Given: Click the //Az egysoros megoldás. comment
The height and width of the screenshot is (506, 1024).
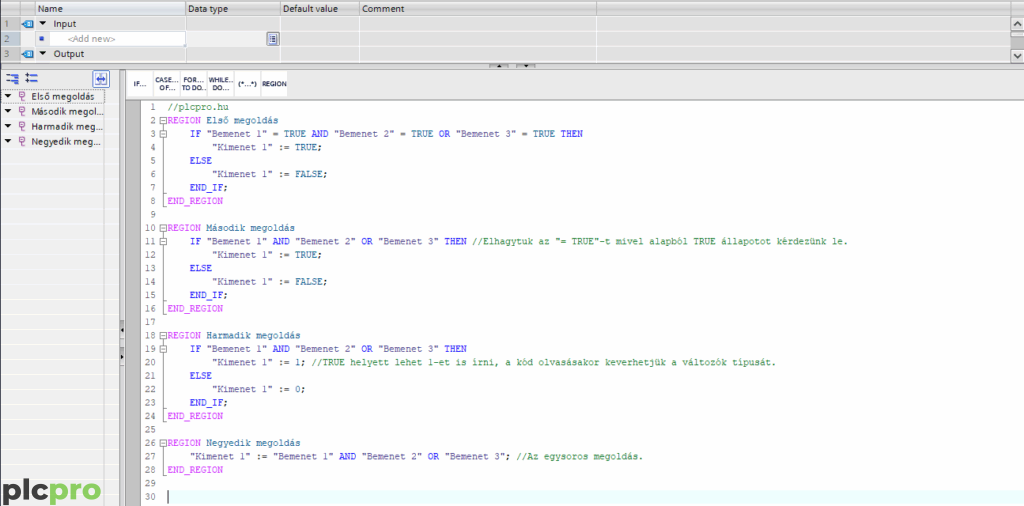Looking at the screenshot, I should tap(579, 456).
